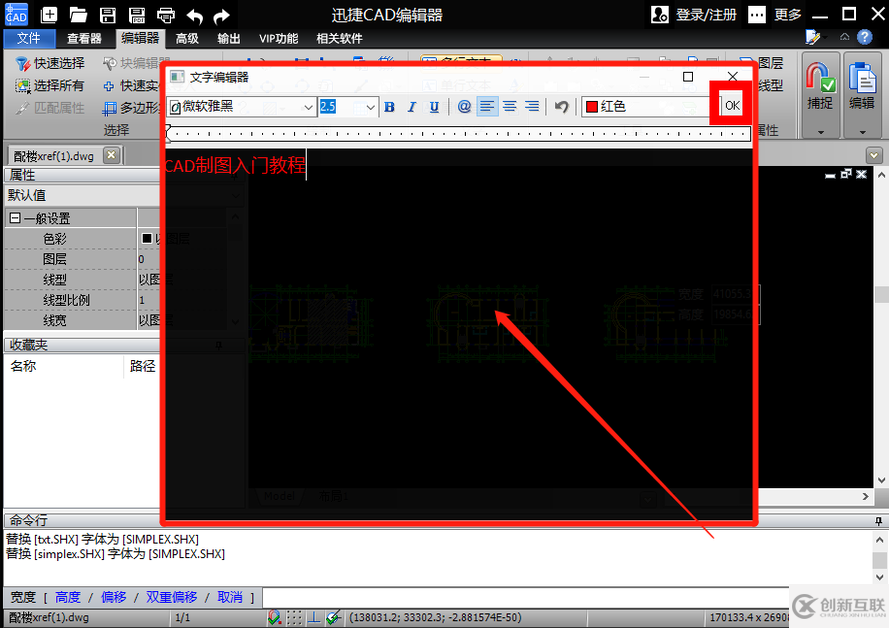Click the ortho mode icon in the status bar
The image size is (889, 628).
314,617
